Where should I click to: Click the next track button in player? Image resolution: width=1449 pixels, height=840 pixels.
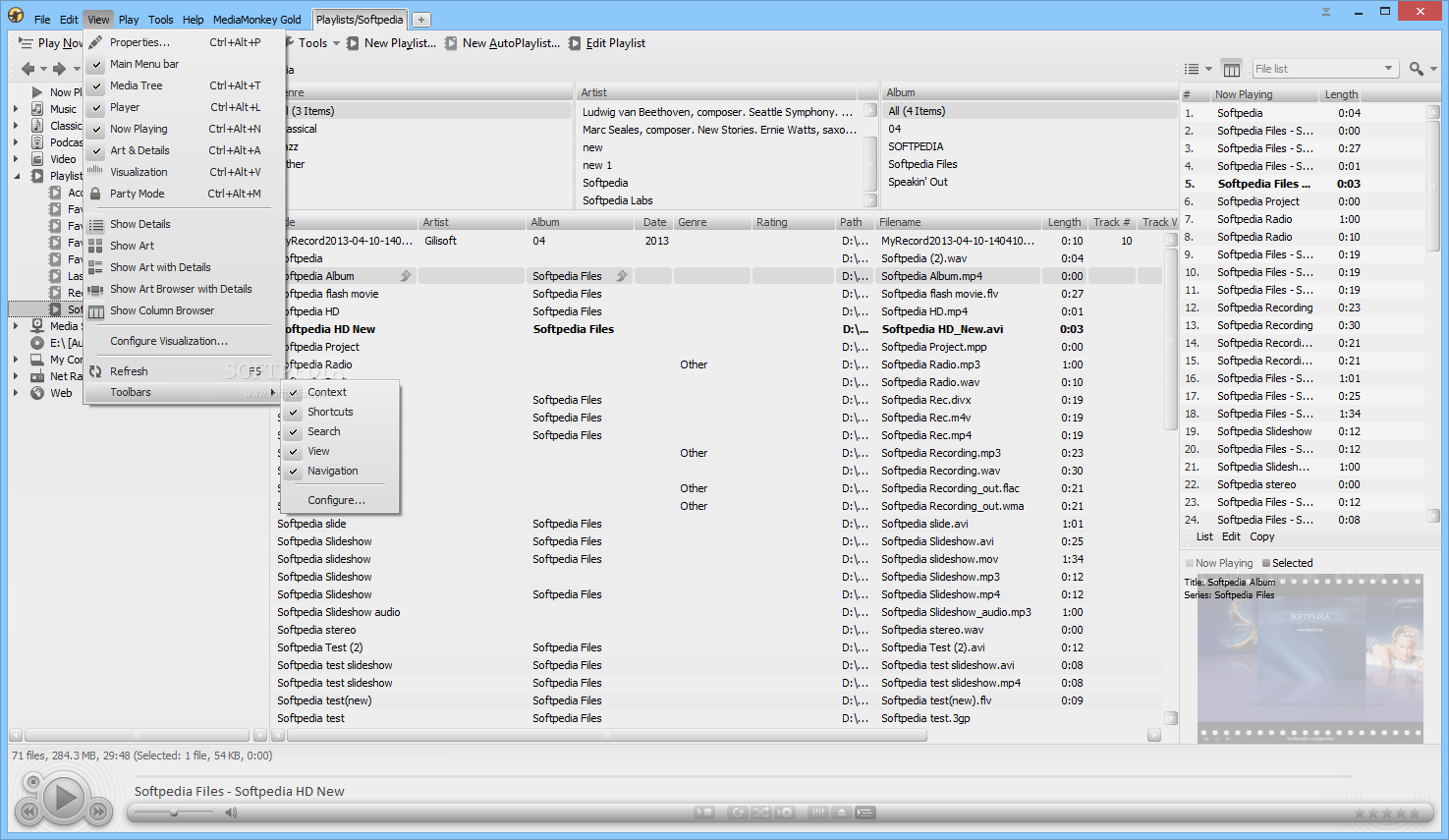(x=98, y=812)
